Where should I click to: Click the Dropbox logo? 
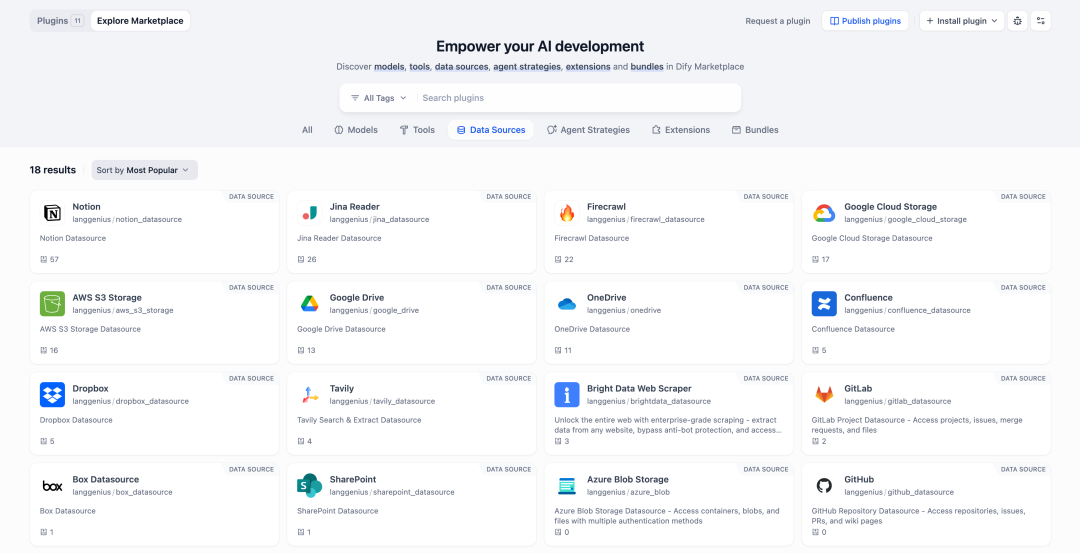[x=52, y=395]
